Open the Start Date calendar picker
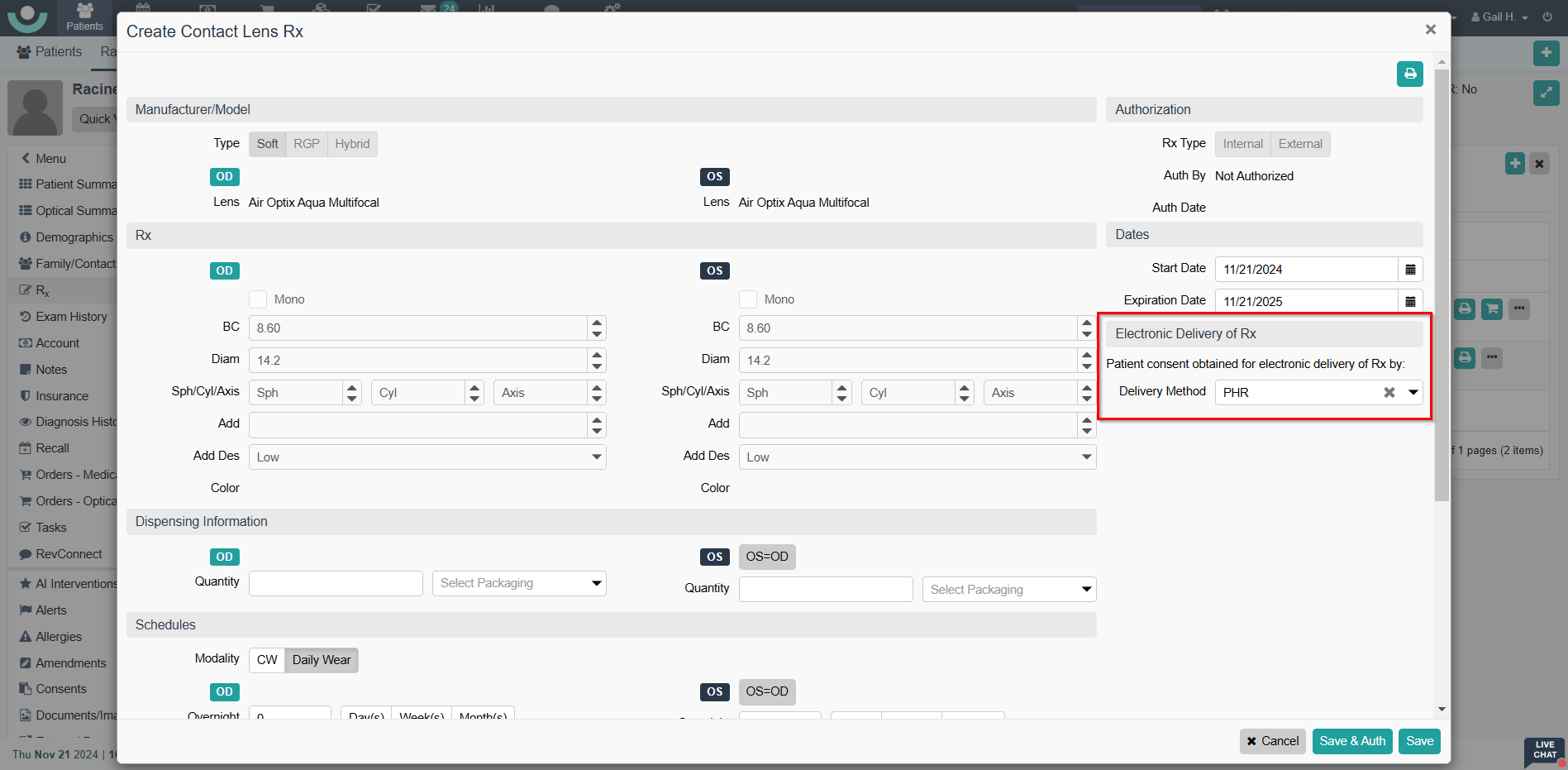The width and height of the screenshot is (1568, 770). point(1410,270)
